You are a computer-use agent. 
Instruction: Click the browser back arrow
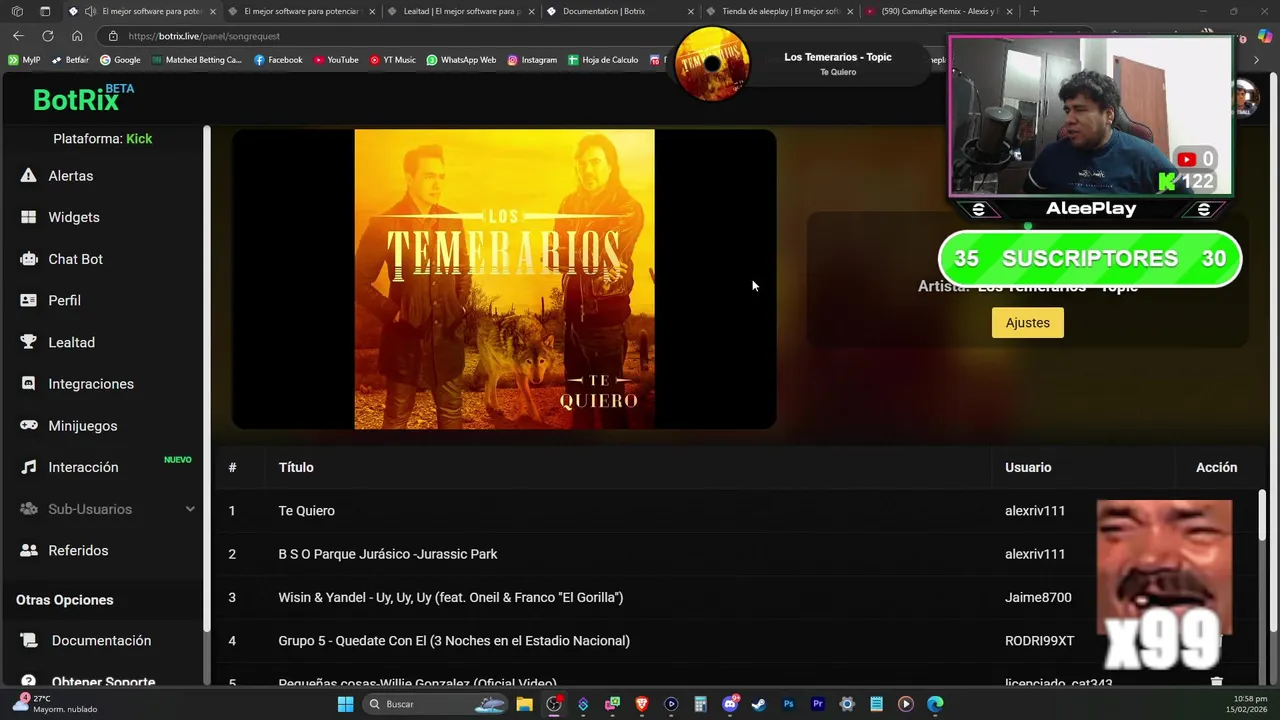pyautogui.click(x=18, y=36)
